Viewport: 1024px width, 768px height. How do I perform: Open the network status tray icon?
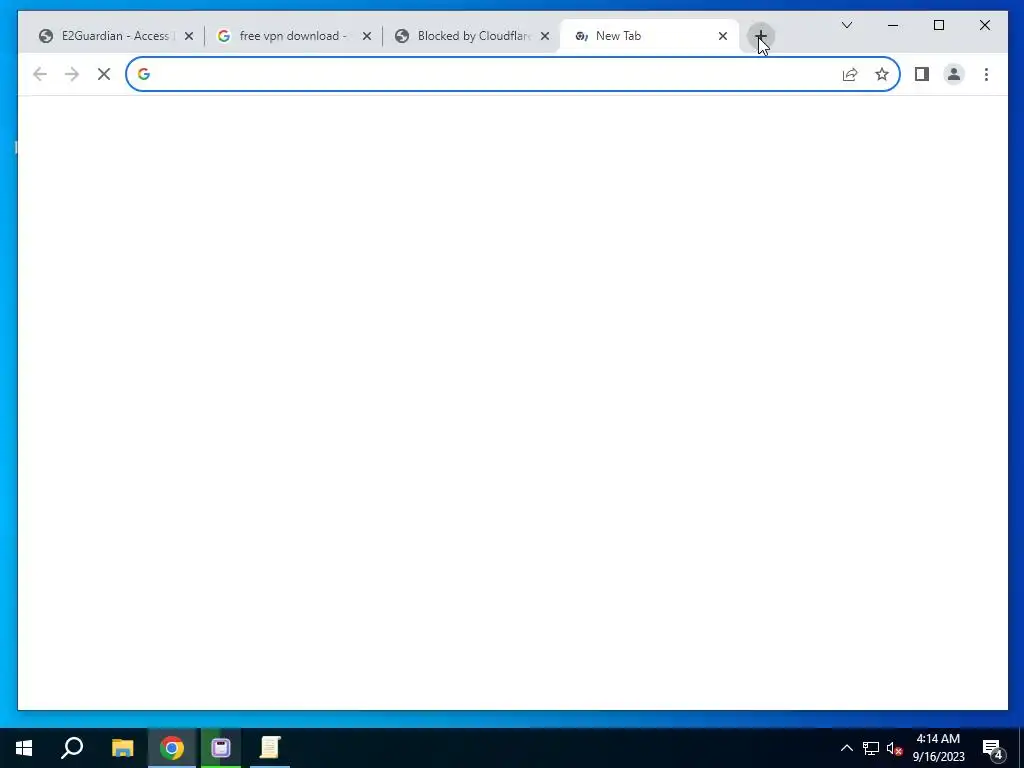pos(871,748)
